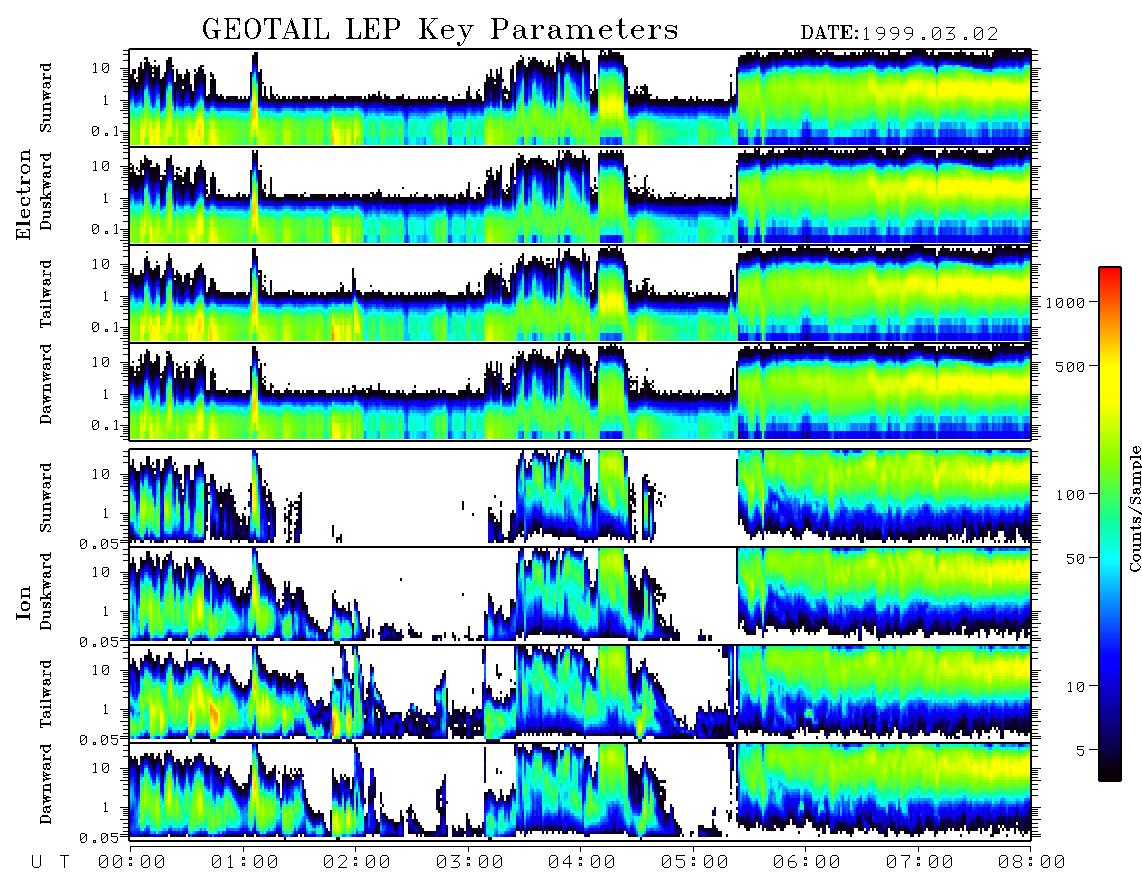Click the Electron Duskward axis label
1142x880 pixels.
46,191
